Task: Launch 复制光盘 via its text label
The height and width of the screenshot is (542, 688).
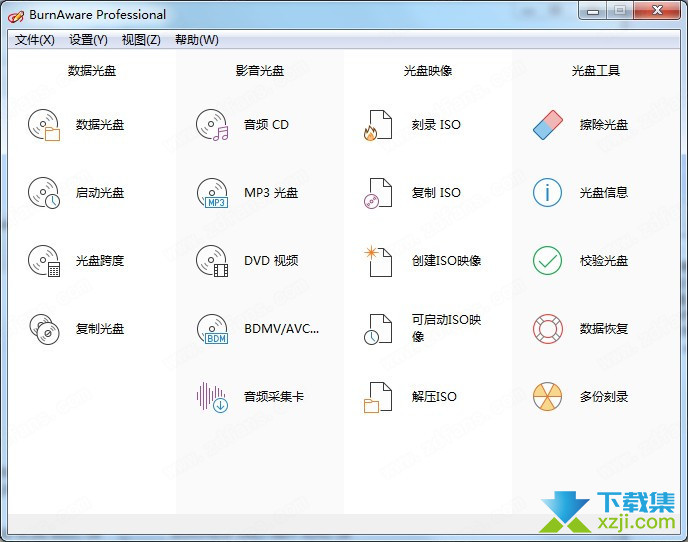Action: click(x=100, y=329)
